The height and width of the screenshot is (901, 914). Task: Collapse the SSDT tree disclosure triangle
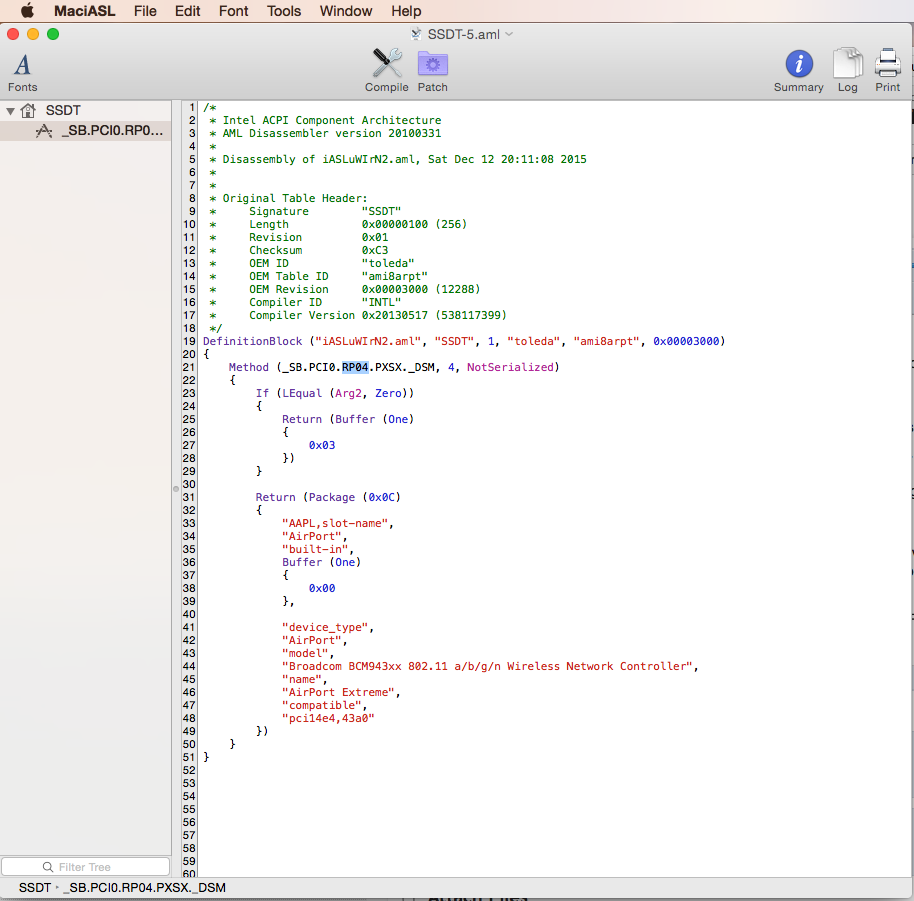click(10, 111)
